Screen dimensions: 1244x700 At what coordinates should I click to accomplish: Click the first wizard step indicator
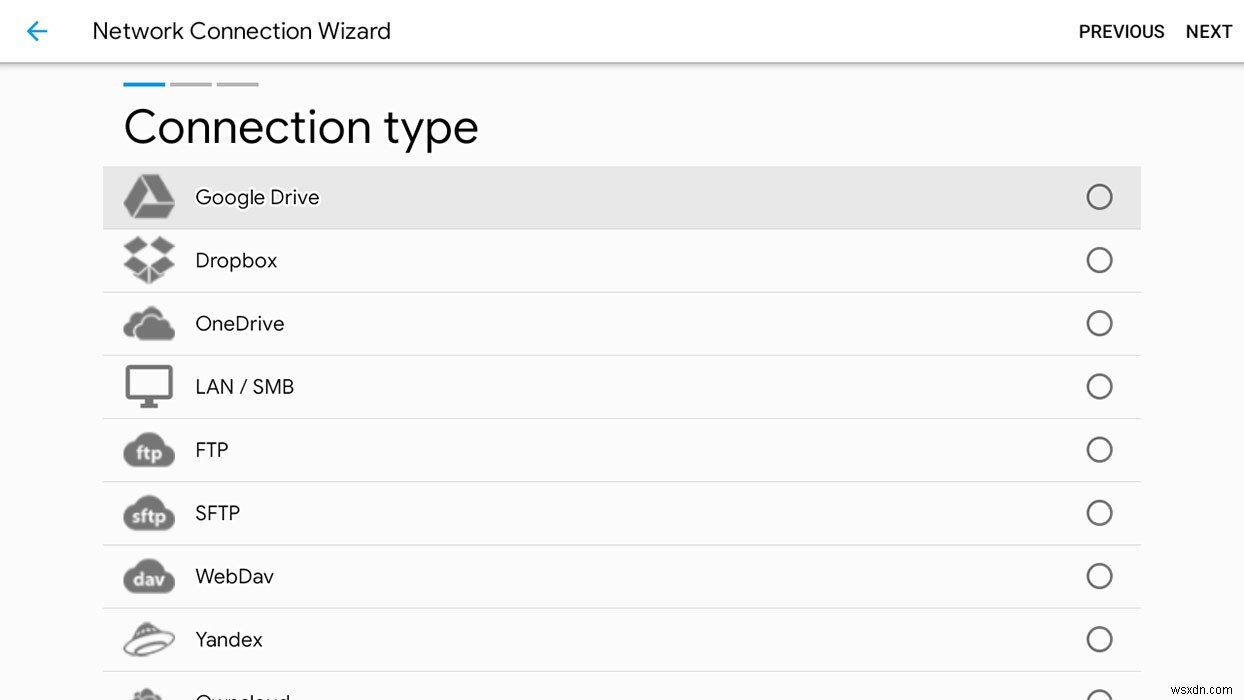click(144, 84)
